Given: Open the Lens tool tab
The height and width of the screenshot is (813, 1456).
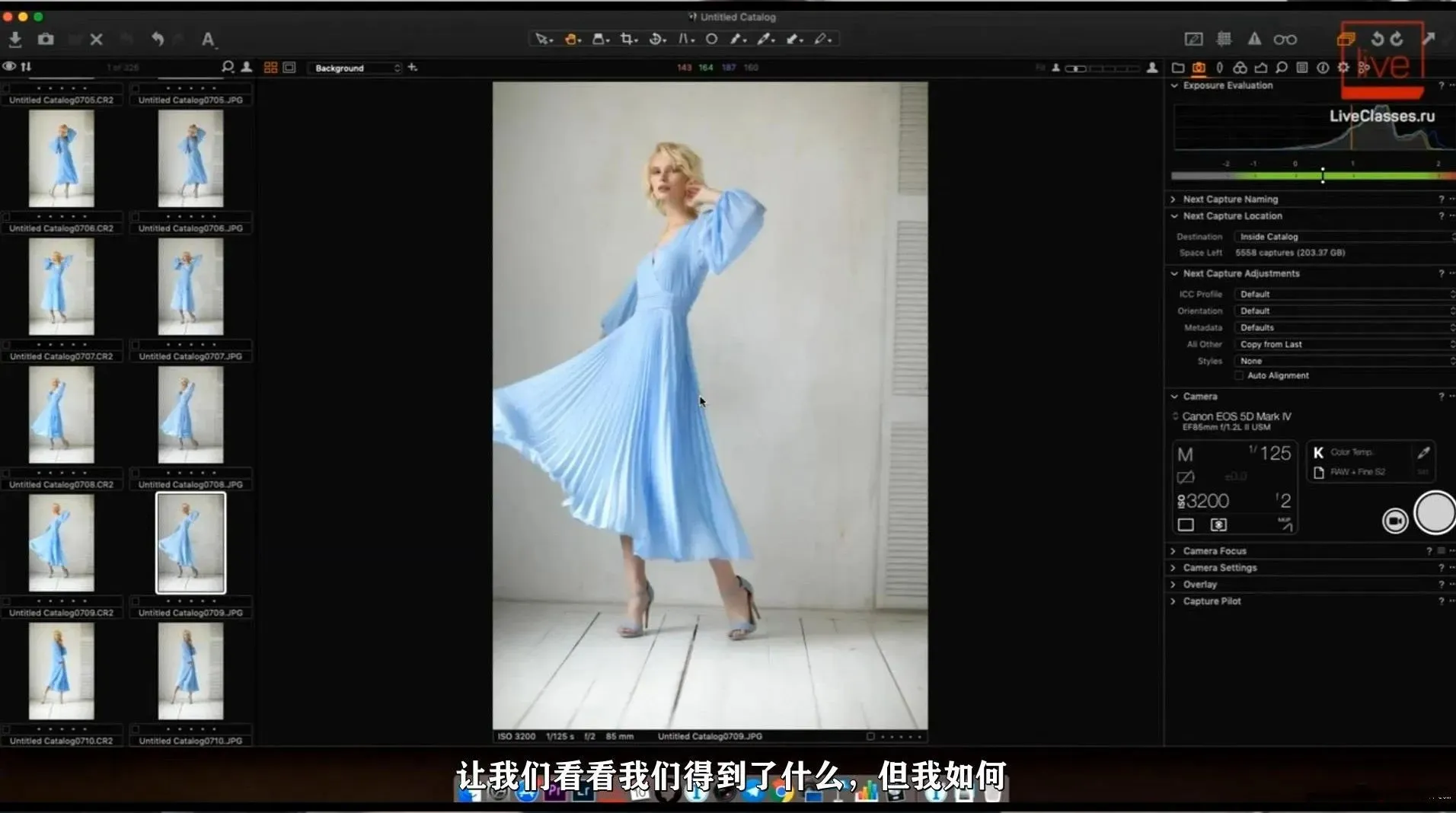Looking at the screenshot, I should coord(1219,68).
